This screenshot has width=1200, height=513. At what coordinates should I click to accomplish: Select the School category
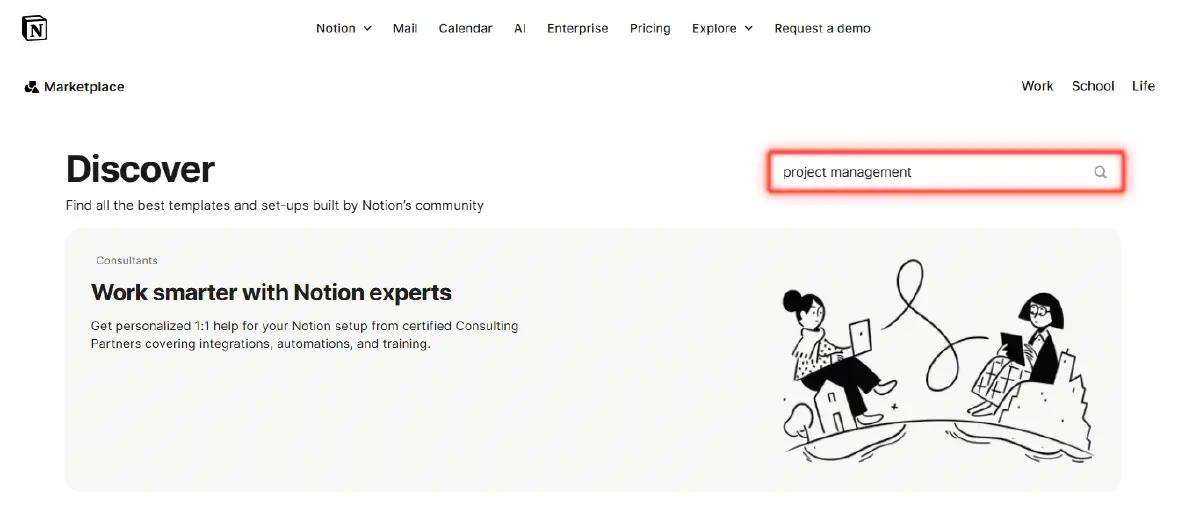1093,86
